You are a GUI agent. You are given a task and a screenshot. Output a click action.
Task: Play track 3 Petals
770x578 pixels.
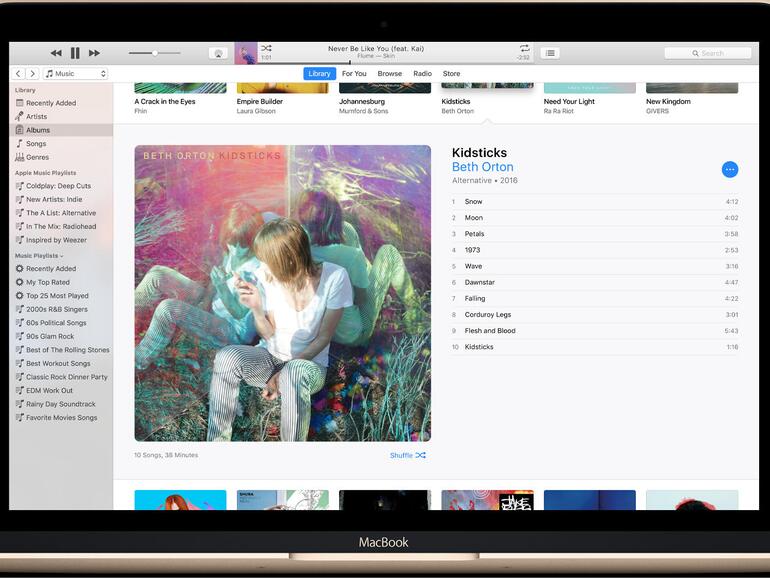(595, 234)
